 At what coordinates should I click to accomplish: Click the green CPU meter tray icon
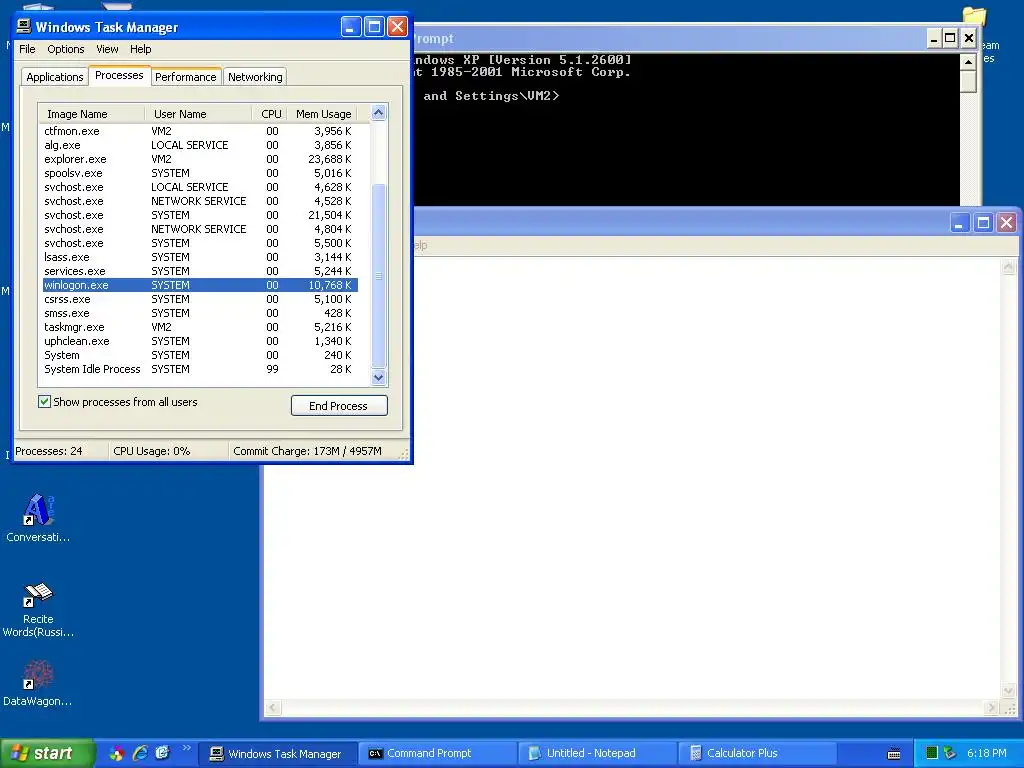pos(932,753)
